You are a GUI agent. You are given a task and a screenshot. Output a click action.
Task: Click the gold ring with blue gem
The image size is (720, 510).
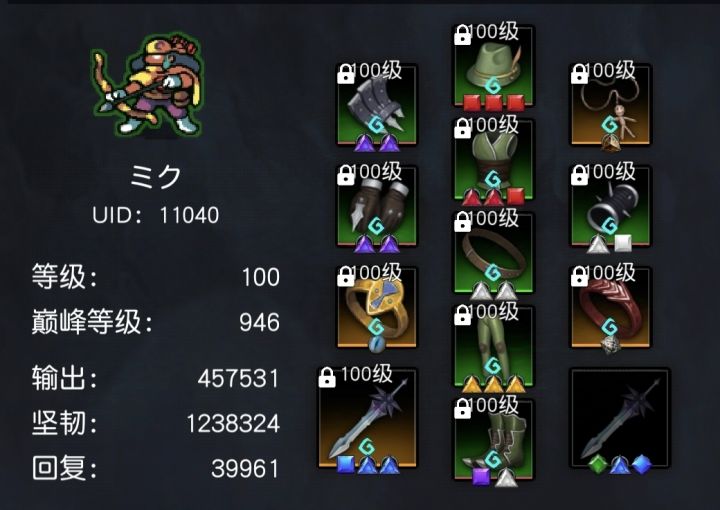tap(377, 307)
